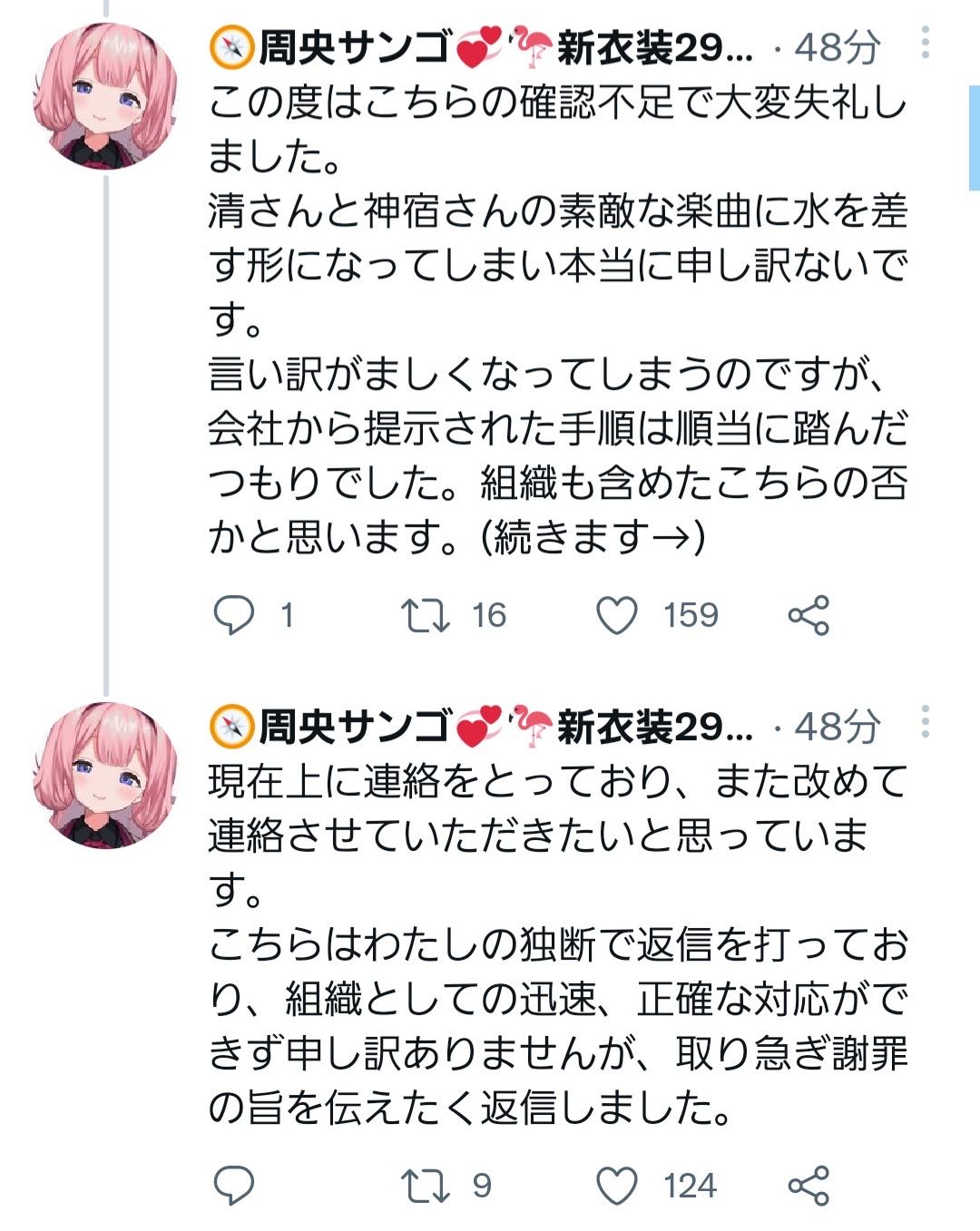Reply to the second tweet
This screenshot has width=980, height=1231.
coord(233,1186)
